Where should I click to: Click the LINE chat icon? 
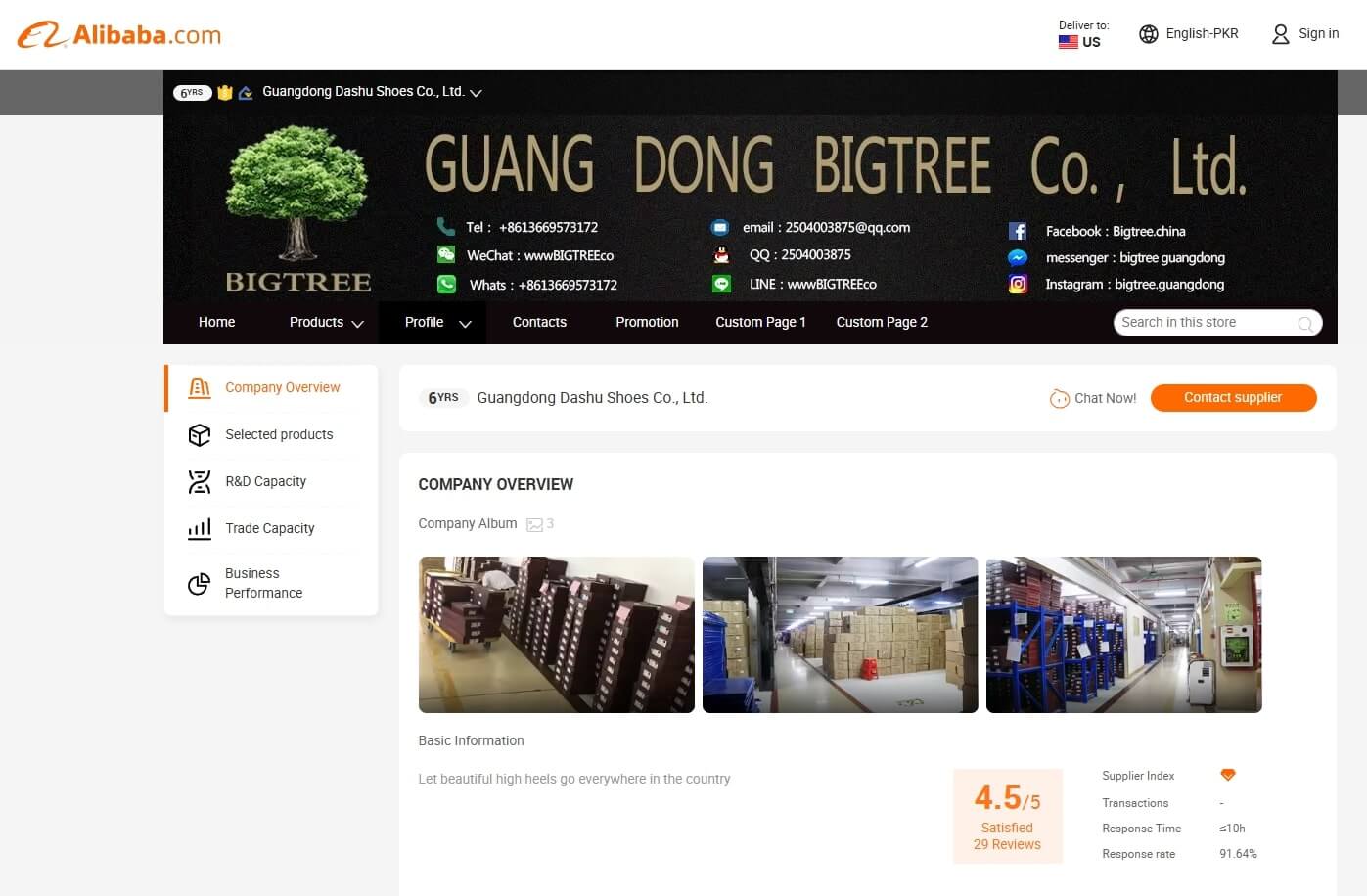pyautogui.click(x=721, y=285)
